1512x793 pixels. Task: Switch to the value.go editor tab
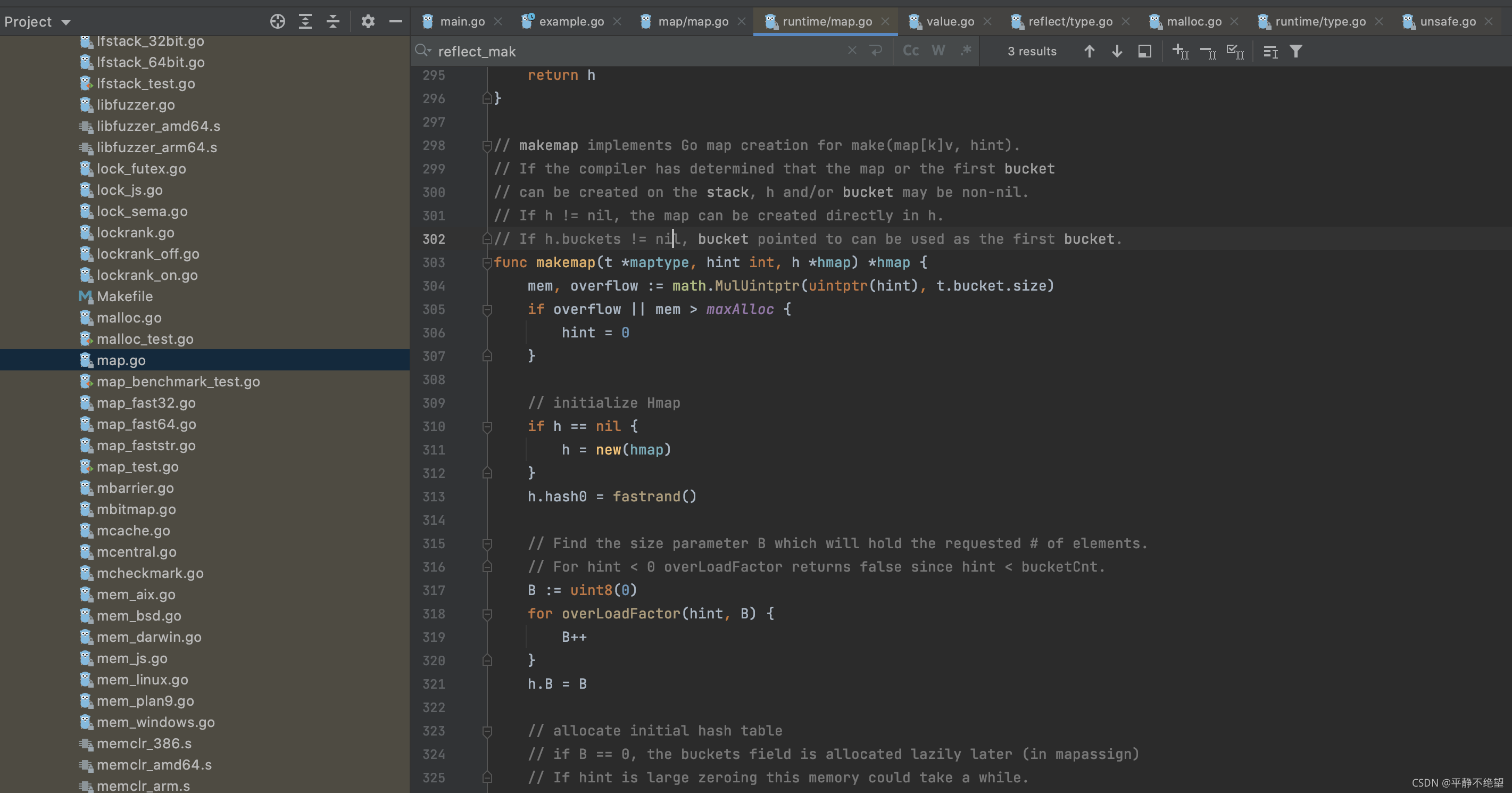tap(947, 21)
